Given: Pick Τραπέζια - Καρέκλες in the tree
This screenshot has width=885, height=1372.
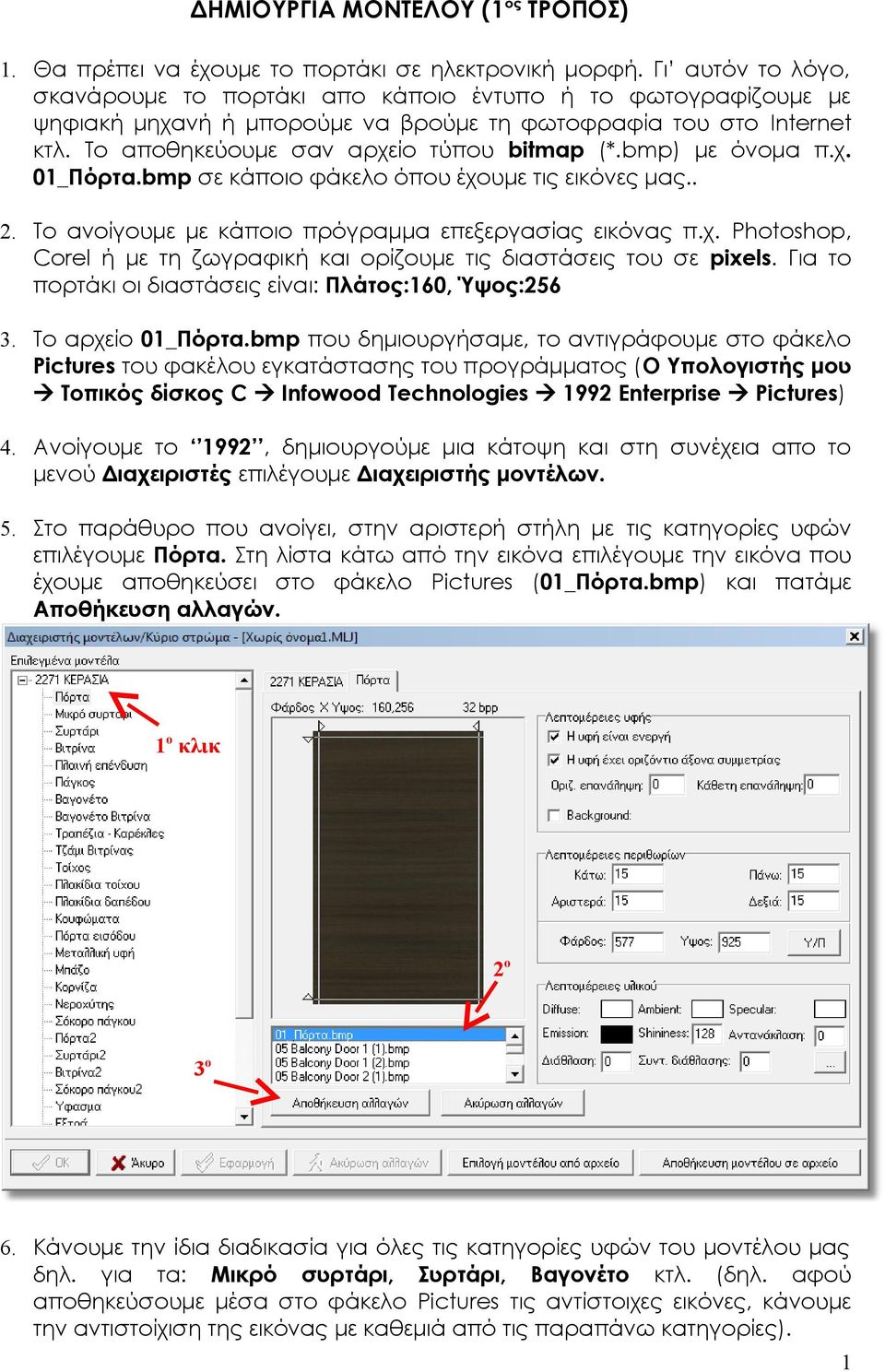Looking at the screenshot, I should pos(110,834).
